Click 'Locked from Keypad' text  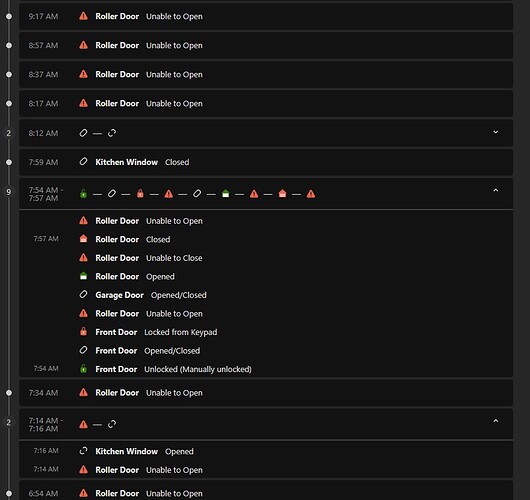tap(180, 332)
